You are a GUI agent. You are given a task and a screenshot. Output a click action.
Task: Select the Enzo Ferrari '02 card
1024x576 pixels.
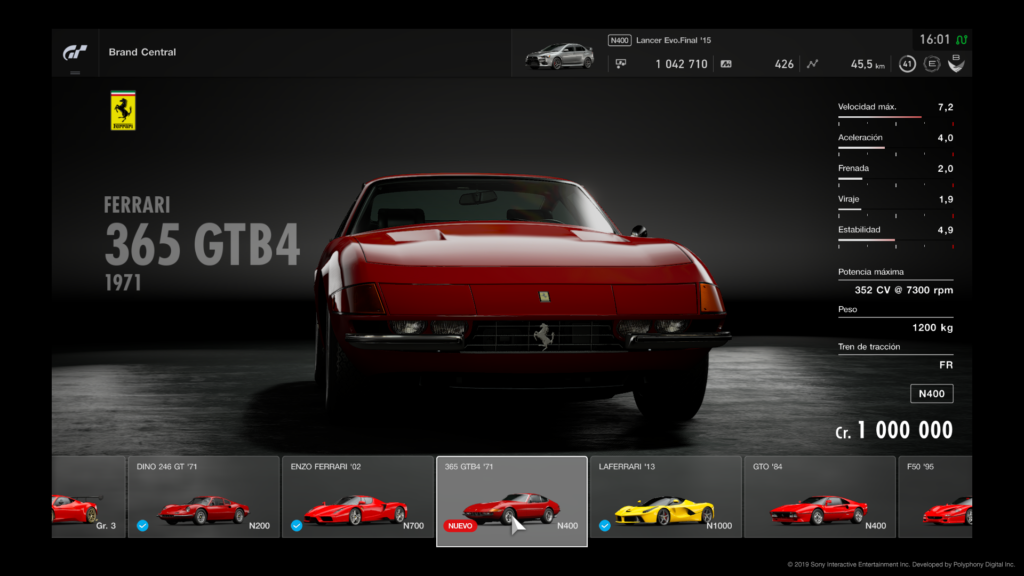[x=358, y=497]
